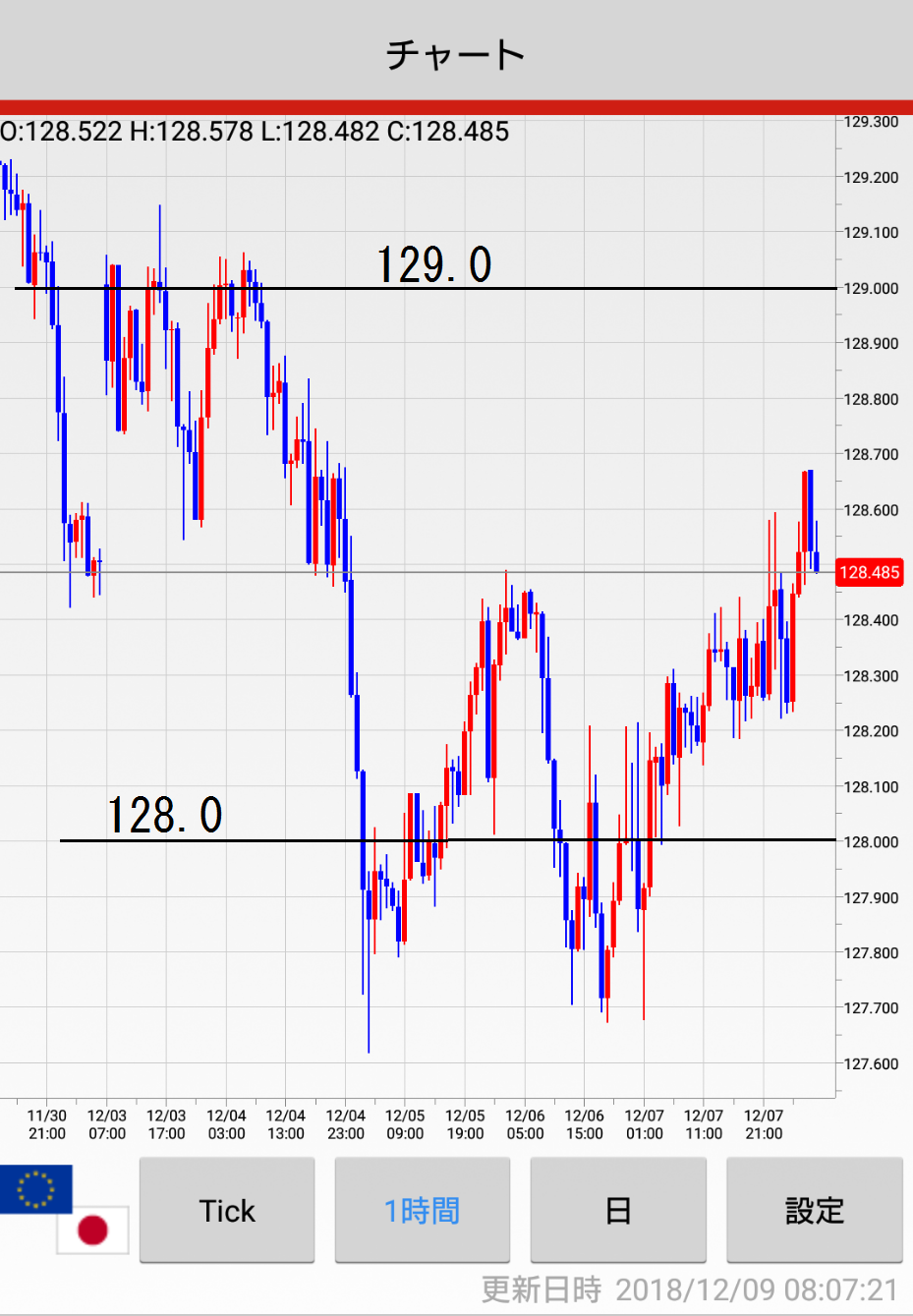This screenshot has width=913, height=1316.
Task: Open the 設定 settings button
Action: point(814,1210)
